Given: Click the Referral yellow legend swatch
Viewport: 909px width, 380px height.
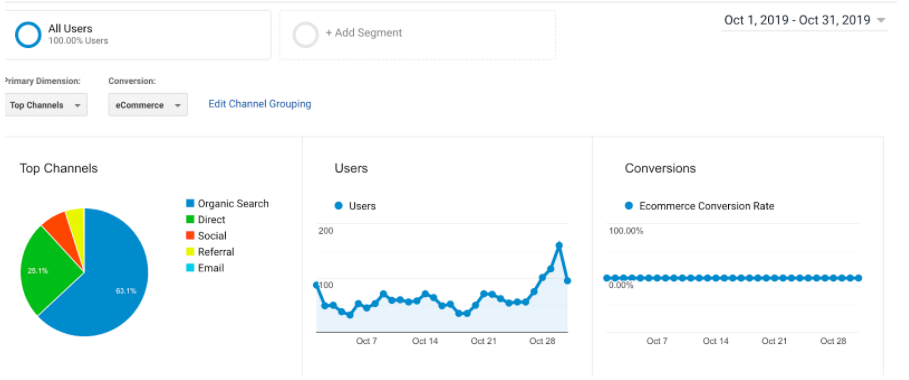Looking at the screenshot, I should [190, 252].
